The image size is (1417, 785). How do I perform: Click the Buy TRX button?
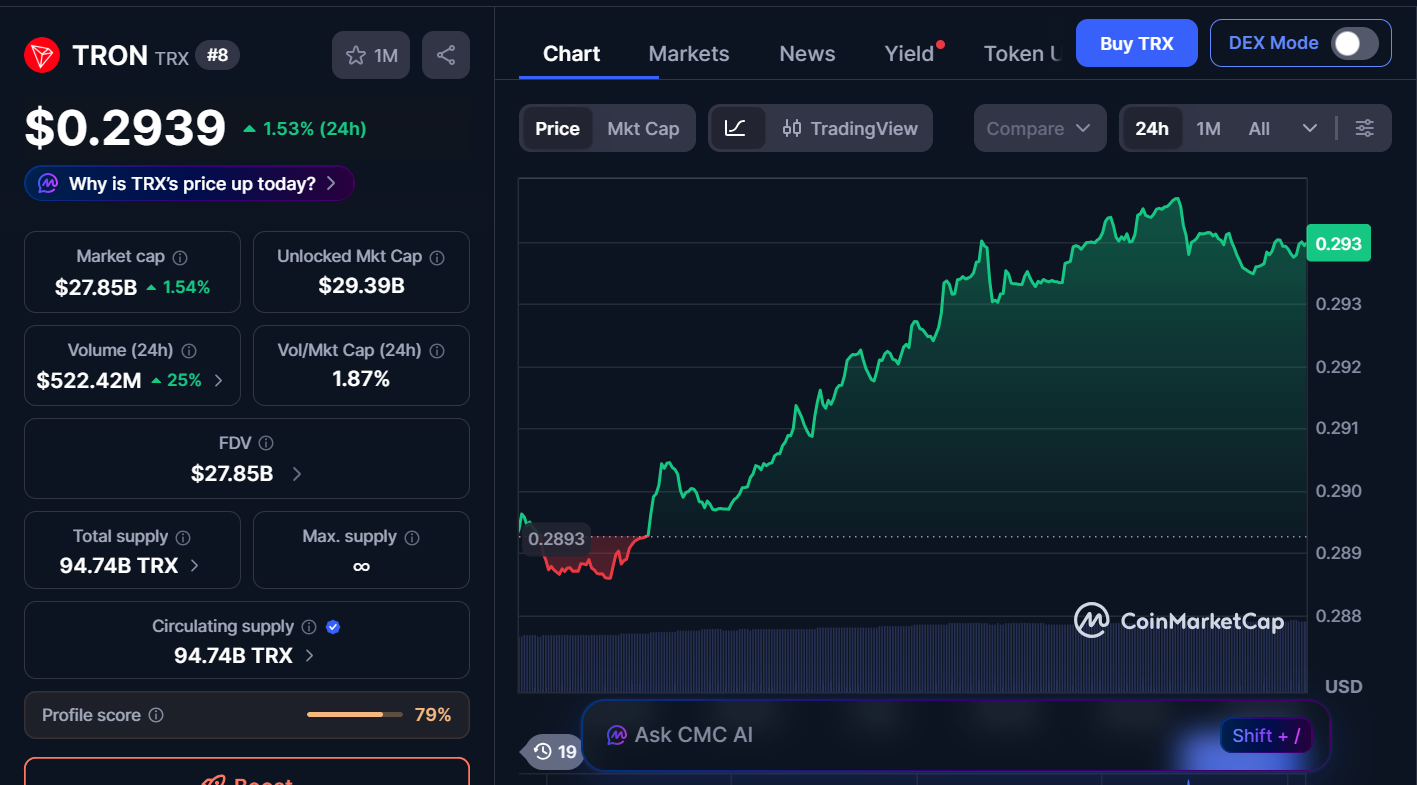pyautogui.click(x=1136, y=43)
